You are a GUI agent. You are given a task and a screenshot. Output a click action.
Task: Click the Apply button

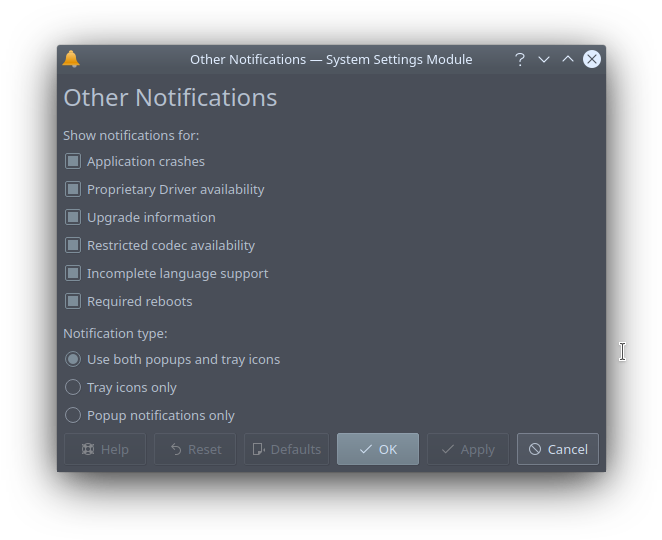click(468, 449)
